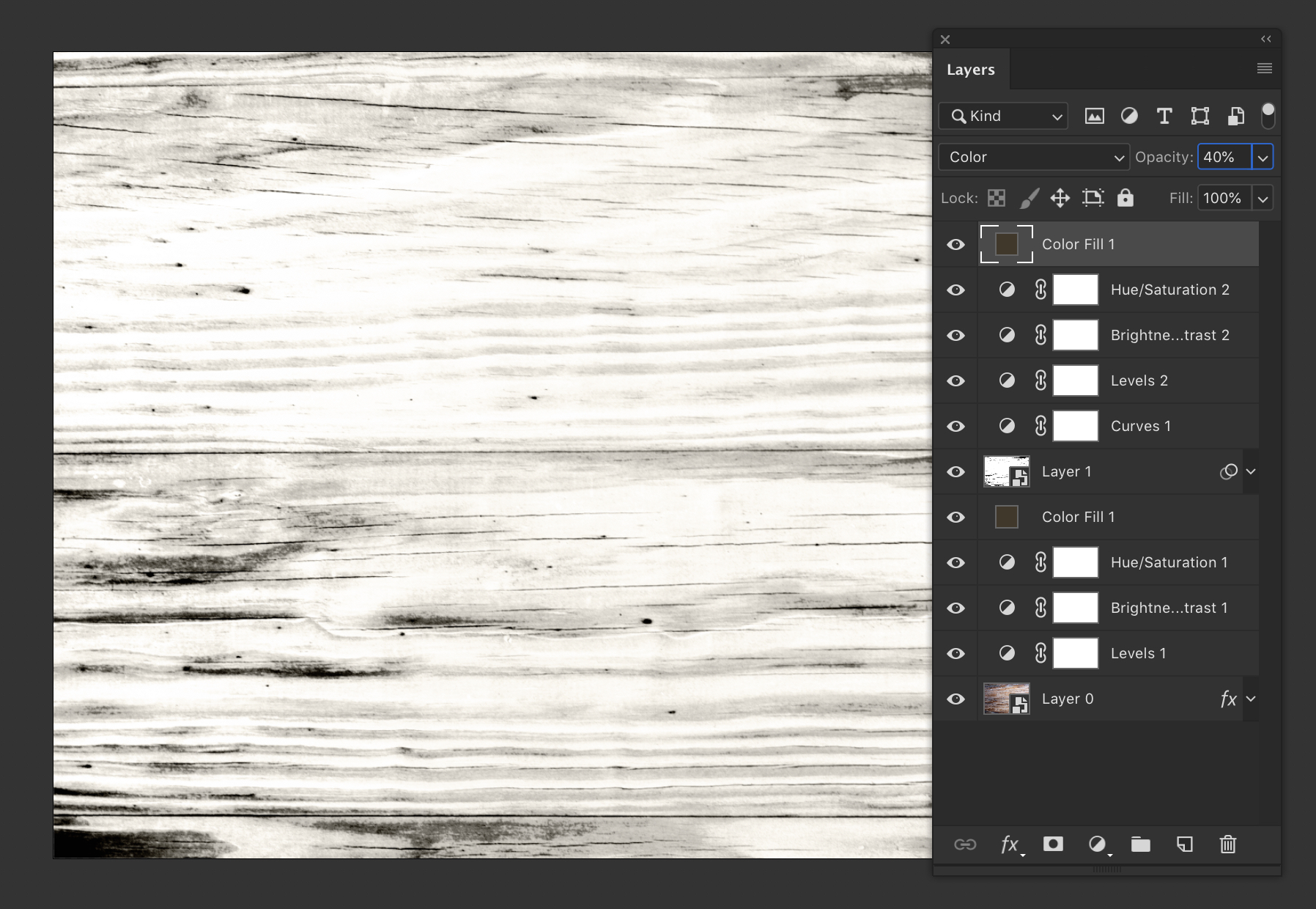Click the link layers icon at panel bottom
Image resolution: width=1316 pixels, height=909 pixels.
click(x=965, y=844)
